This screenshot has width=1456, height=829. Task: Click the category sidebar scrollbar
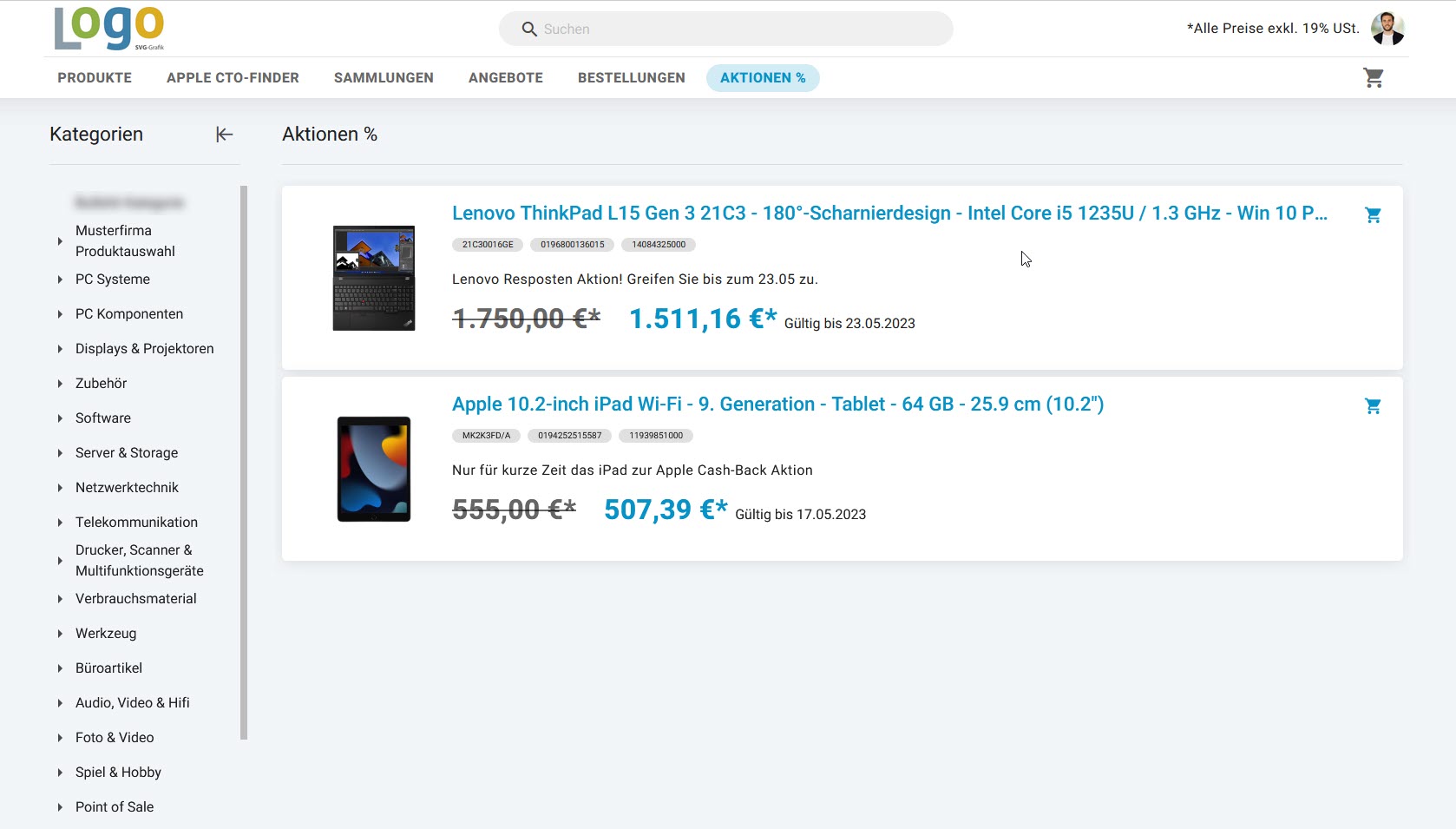(x=244, y=463)
